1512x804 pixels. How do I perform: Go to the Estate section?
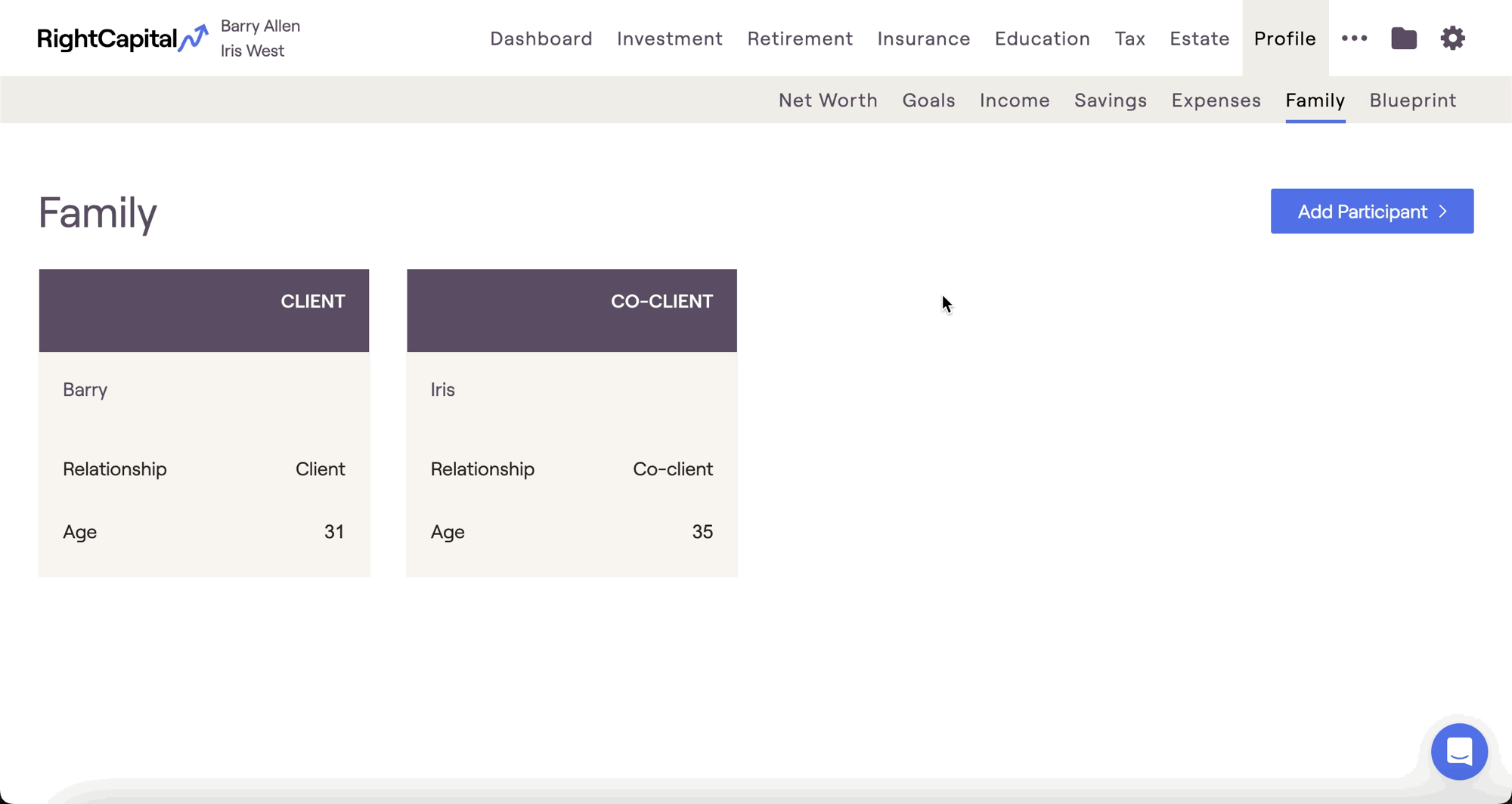(x=1199, y=39)
